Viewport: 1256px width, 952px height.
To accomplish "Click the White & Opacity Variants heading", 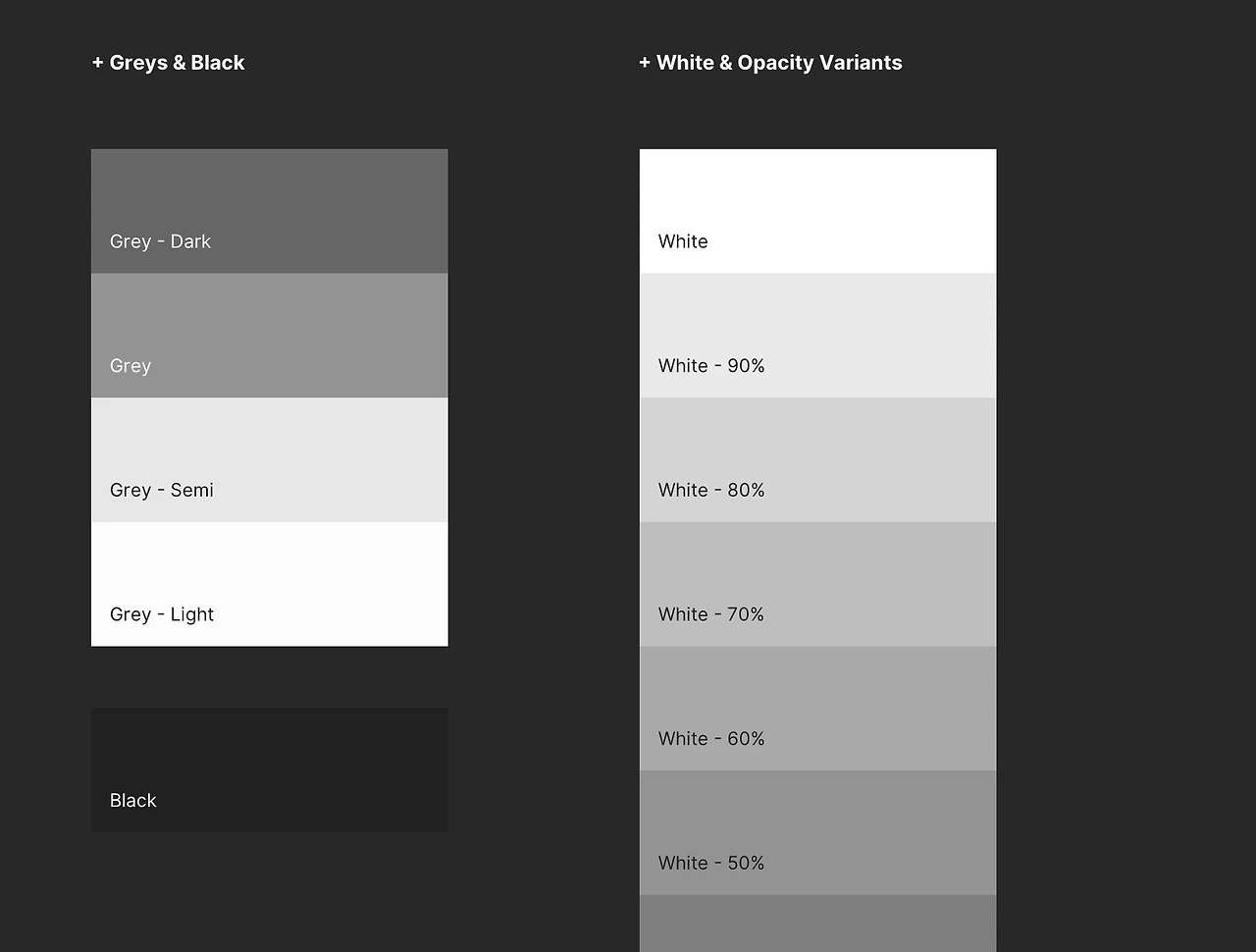I will pyautogui.click(x=770, y=63).
